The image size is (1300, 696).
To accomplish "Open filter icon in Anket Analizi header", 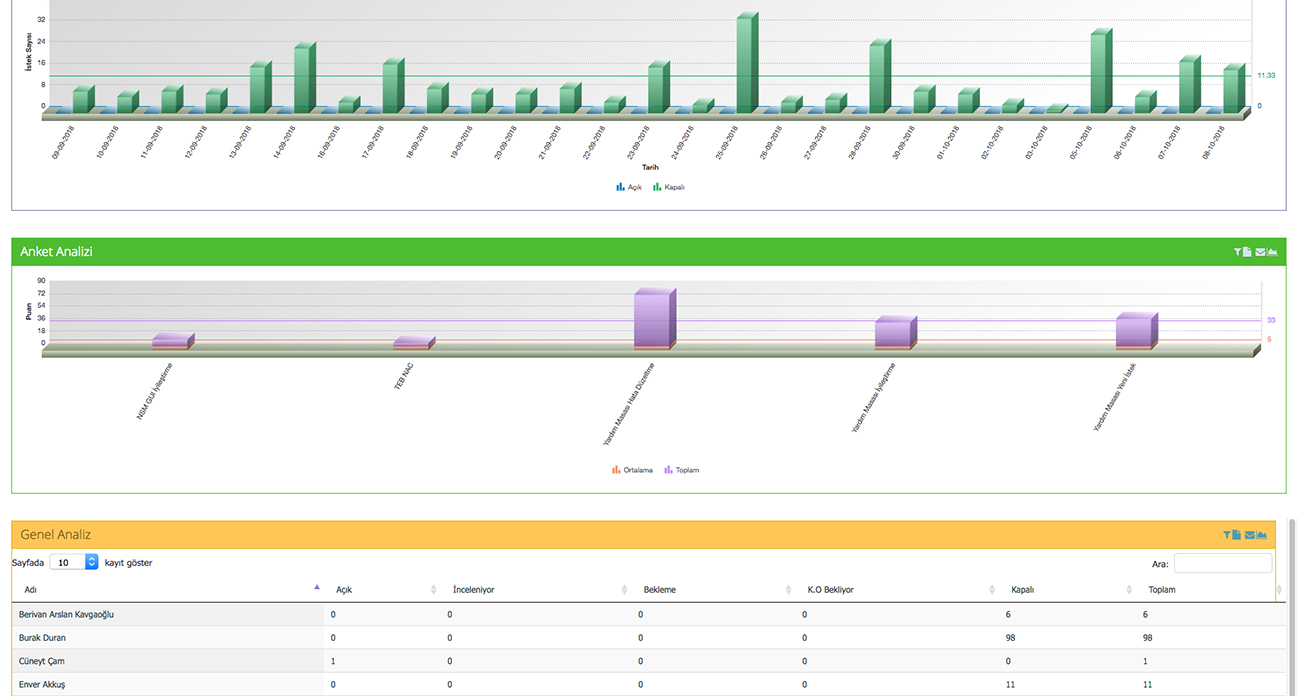I will (1237, 253).
